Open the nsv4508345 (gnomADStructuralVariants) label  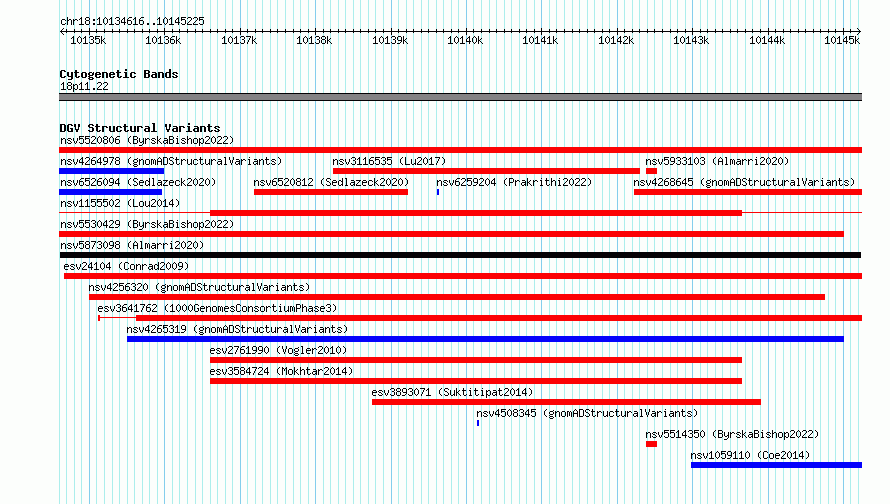tap(587, 413)
